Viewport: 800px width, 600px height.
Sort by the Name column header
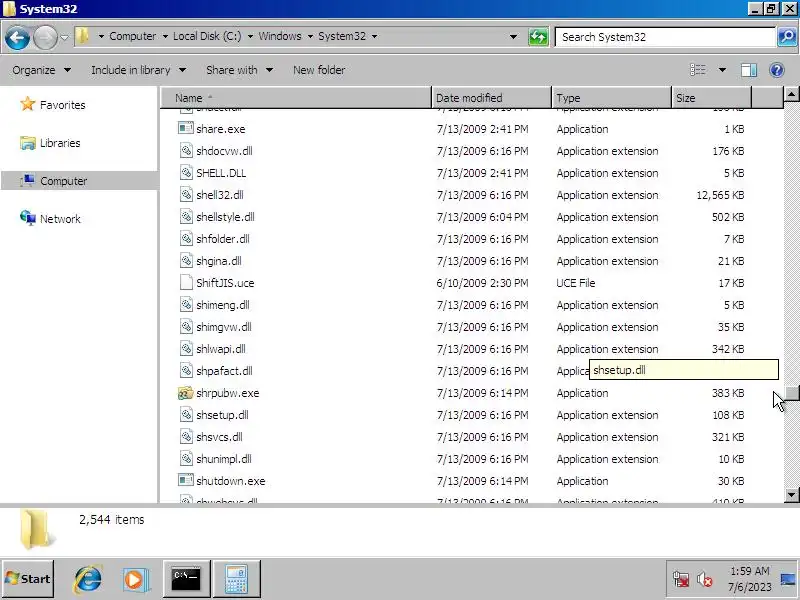tap(295, 97)
